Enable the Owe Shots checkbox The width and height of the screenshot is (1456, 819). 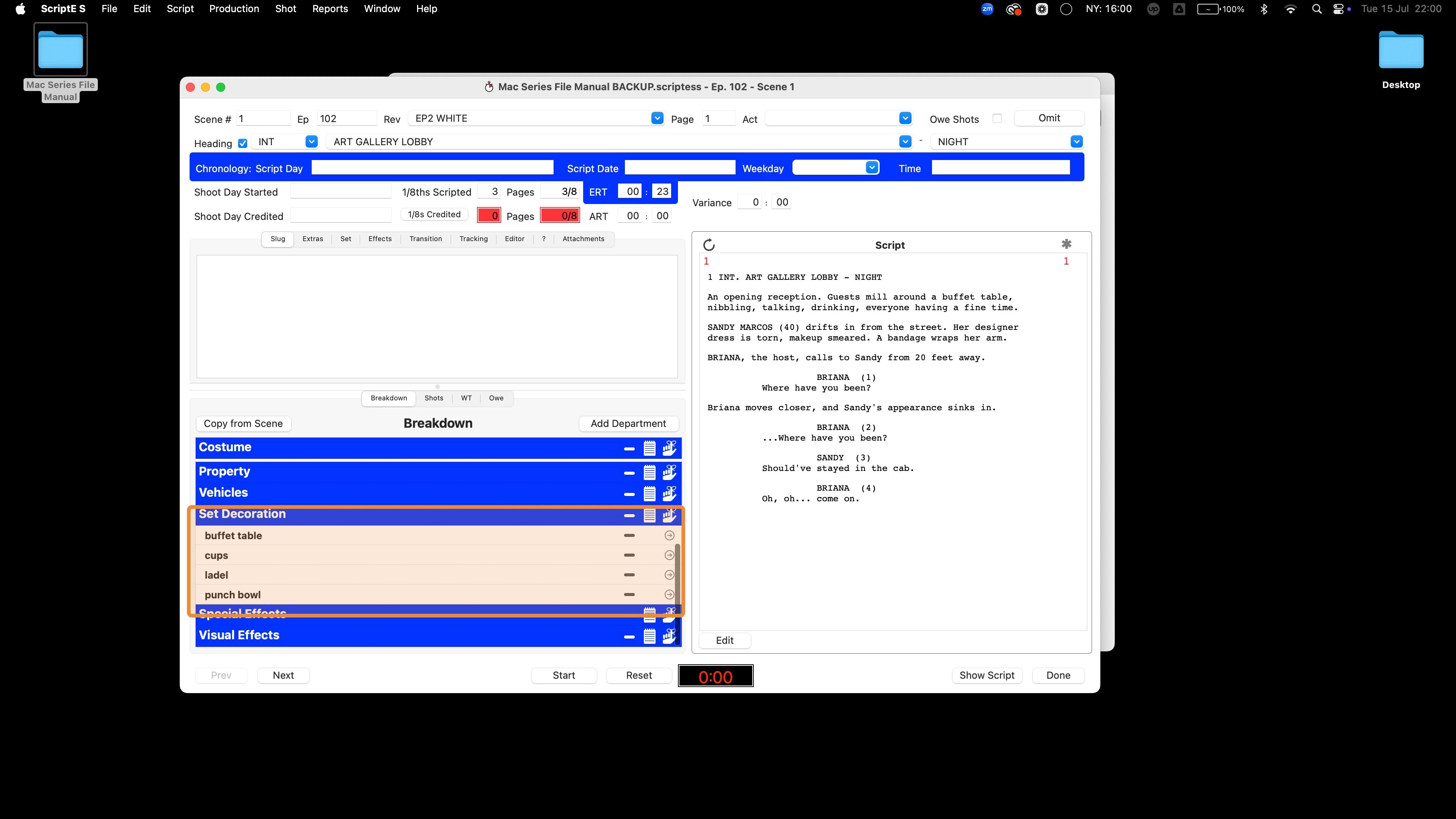pos(997,119)
